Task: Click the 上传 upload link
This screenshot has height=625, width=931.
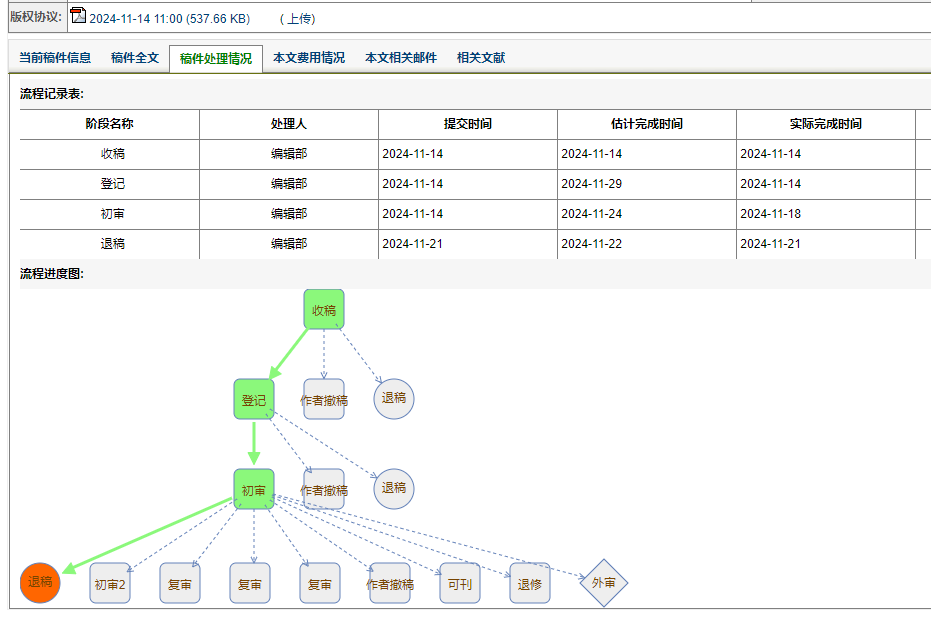Action: tap(297, 18)
